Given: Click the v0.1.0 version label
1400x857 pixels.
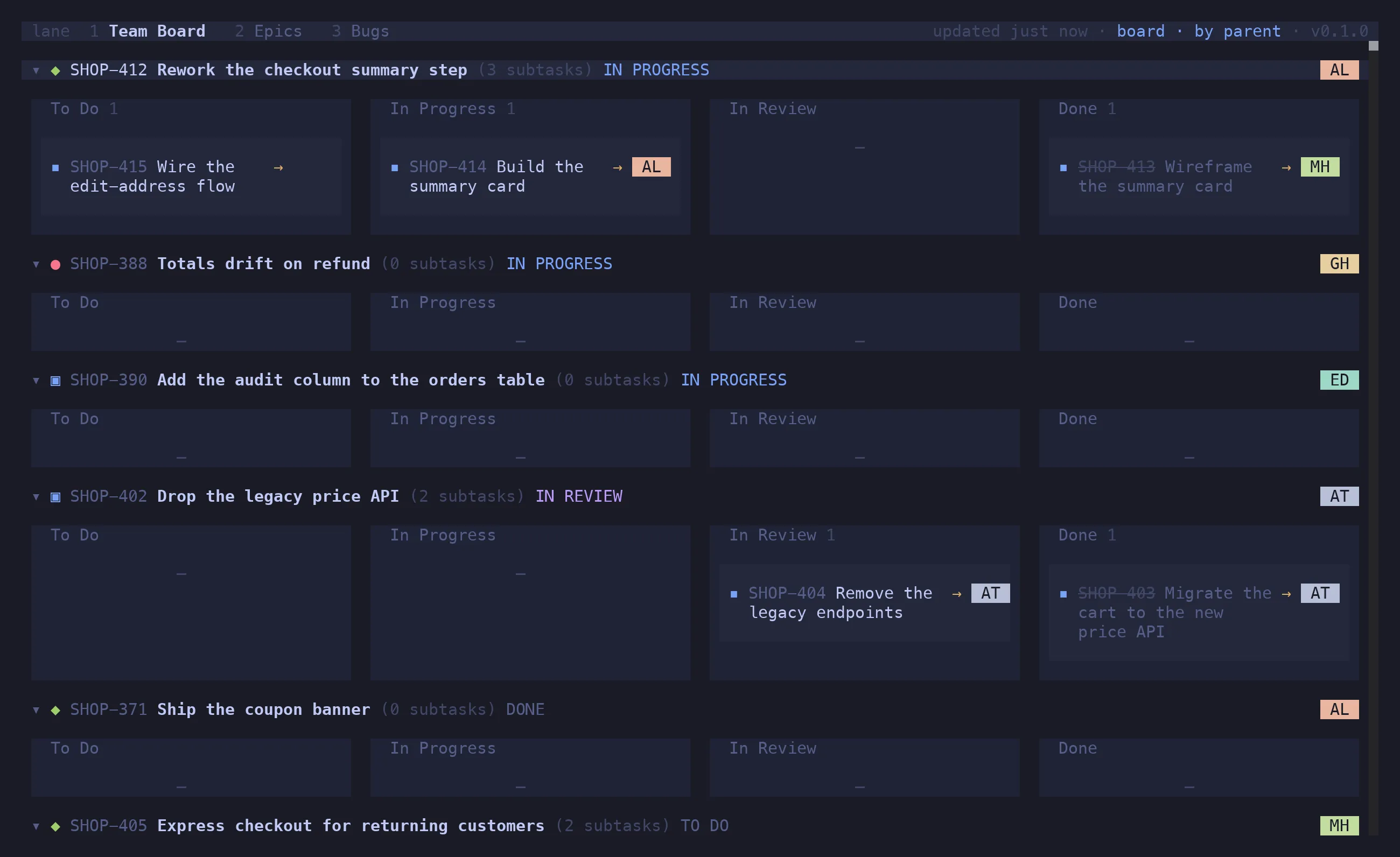Looking at the screenshot, I should [x=1339, y=31].
